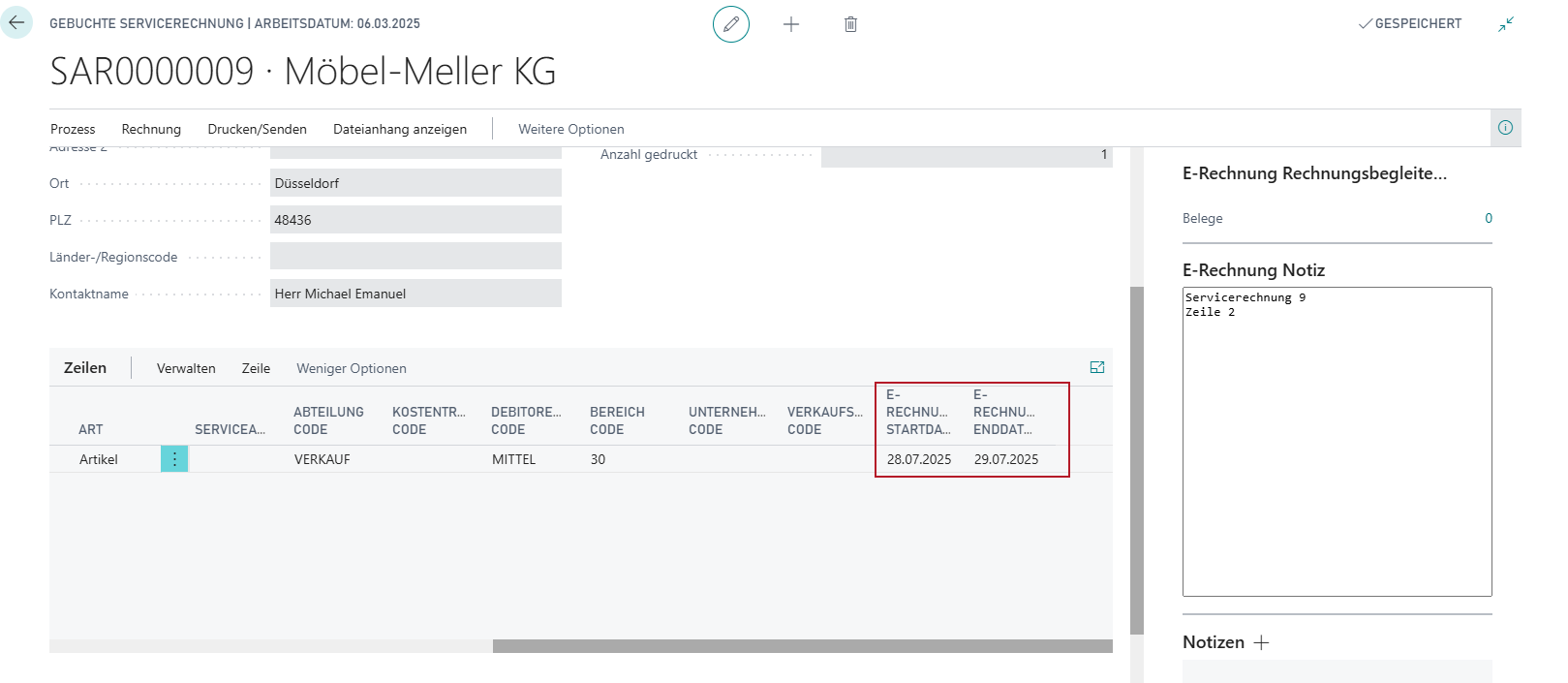Expand Weitere Optionen
The height and width of the screenshot is (683, 1568).
click(x=571, y=129)
